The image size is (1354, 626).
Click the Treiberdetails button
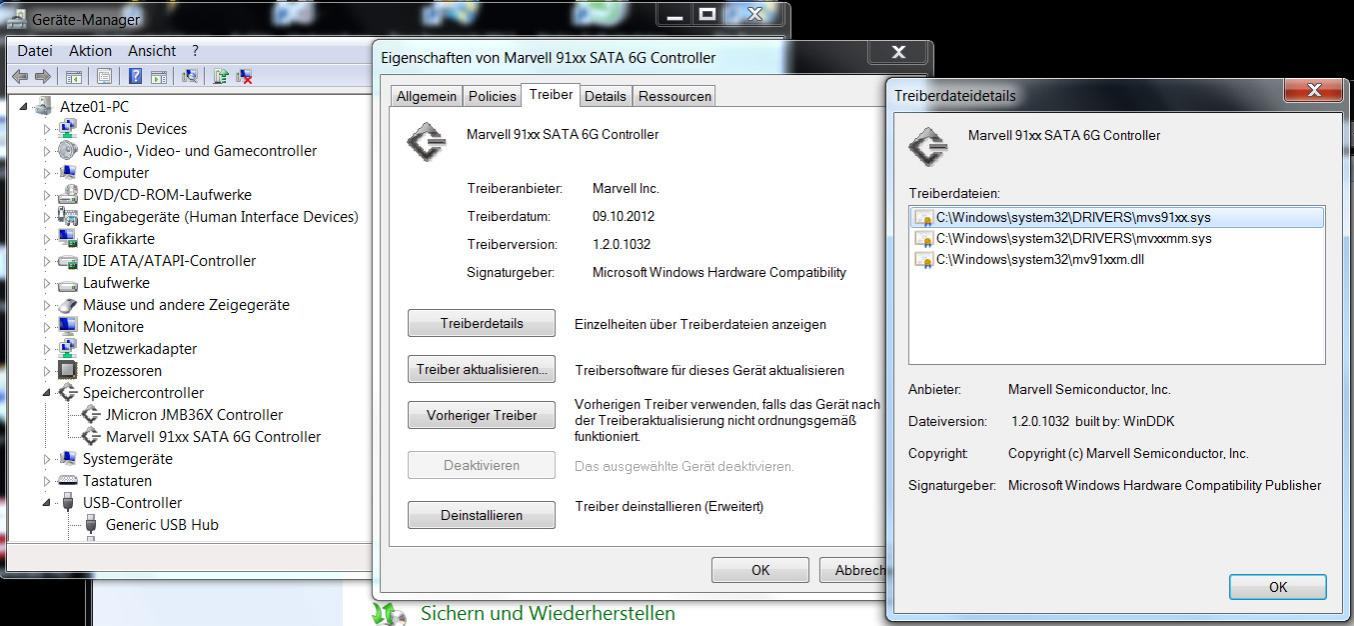pyautogui.click(x=481, y=323)
